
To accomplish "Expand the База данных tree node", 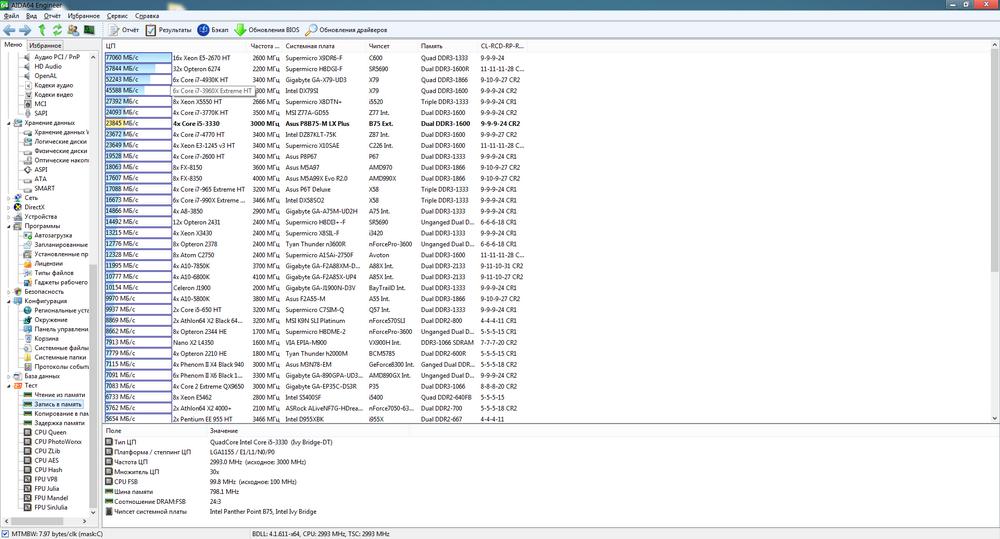I will click(x=9, y=376).
